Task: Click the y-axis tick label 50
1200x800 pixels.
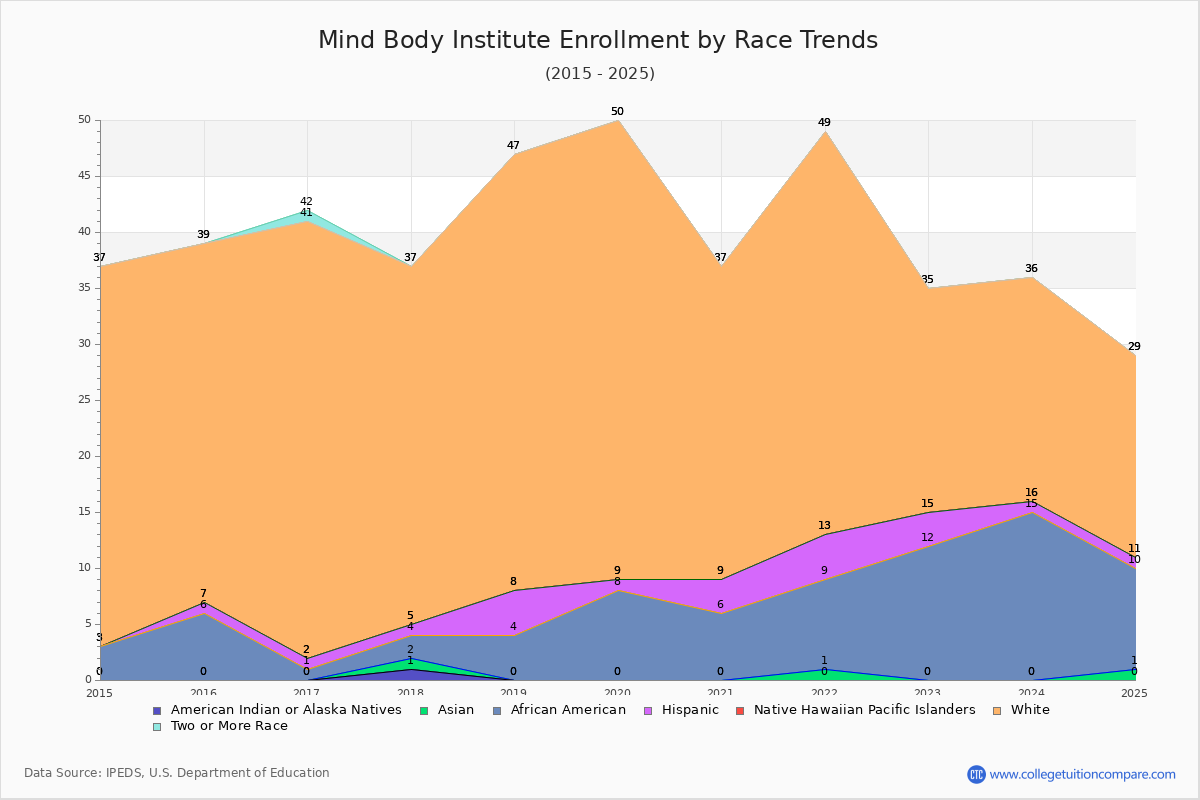Action: pyautogui.click(x=84, y=120)
